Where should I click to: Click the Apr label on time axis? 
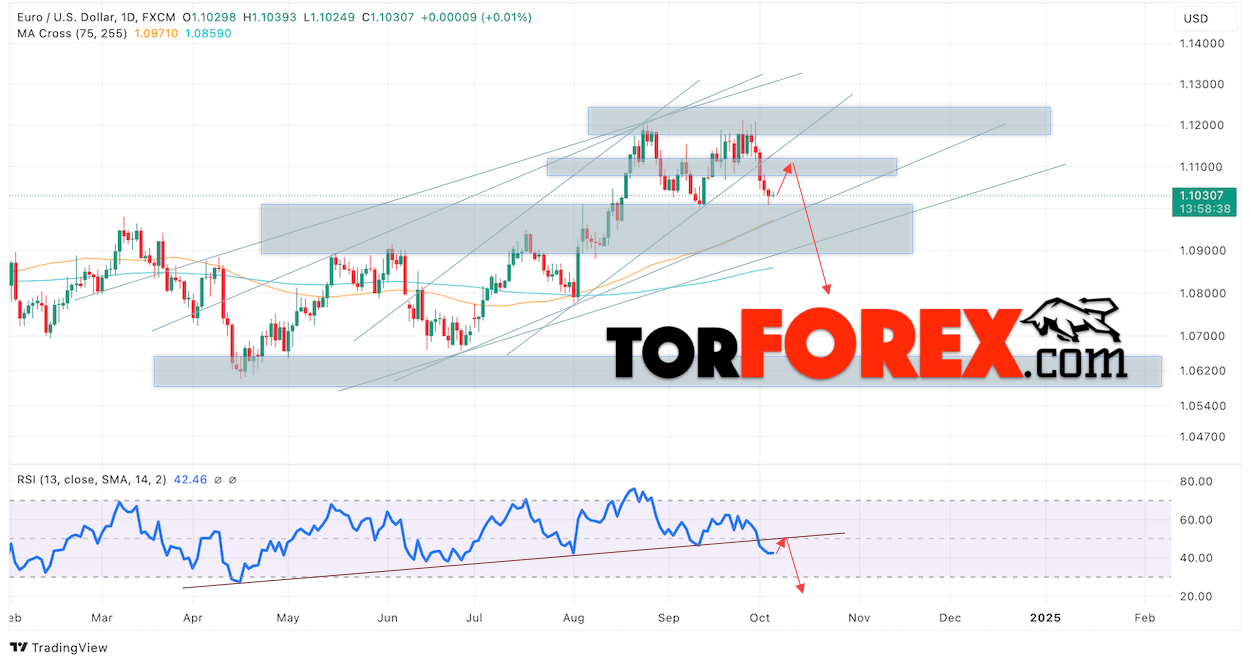tap(195, 618)
